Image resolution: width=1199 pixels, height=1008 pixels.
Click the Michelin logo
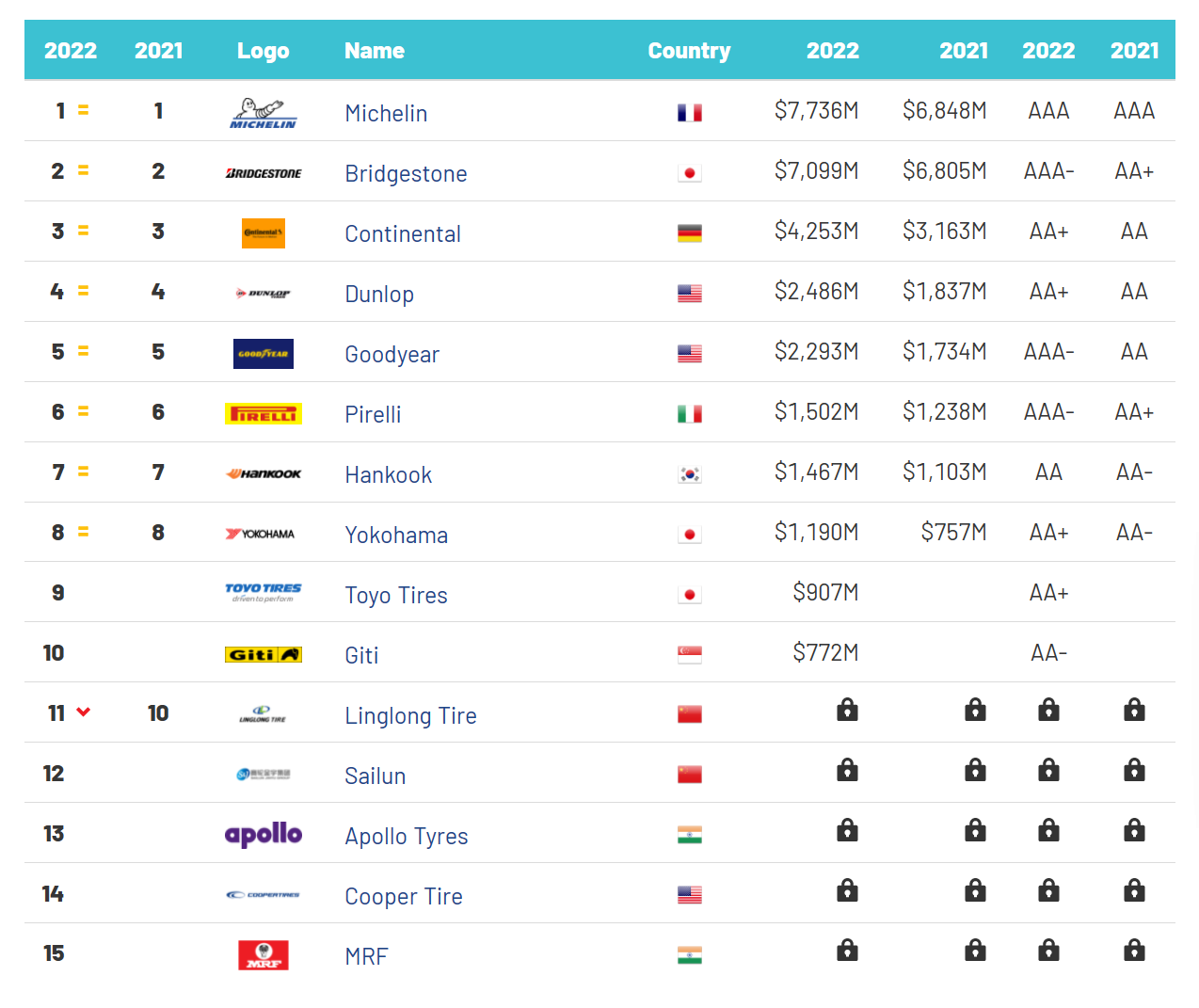pos(263,113)
